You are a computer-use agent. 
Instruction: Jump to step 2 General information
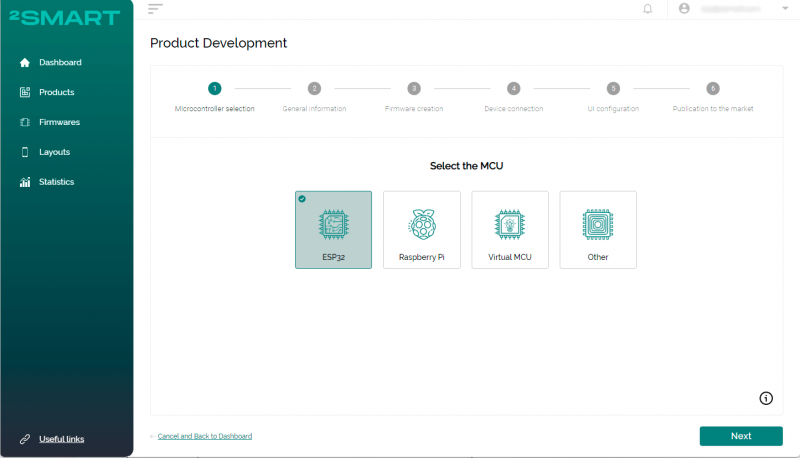pos(314,89)
